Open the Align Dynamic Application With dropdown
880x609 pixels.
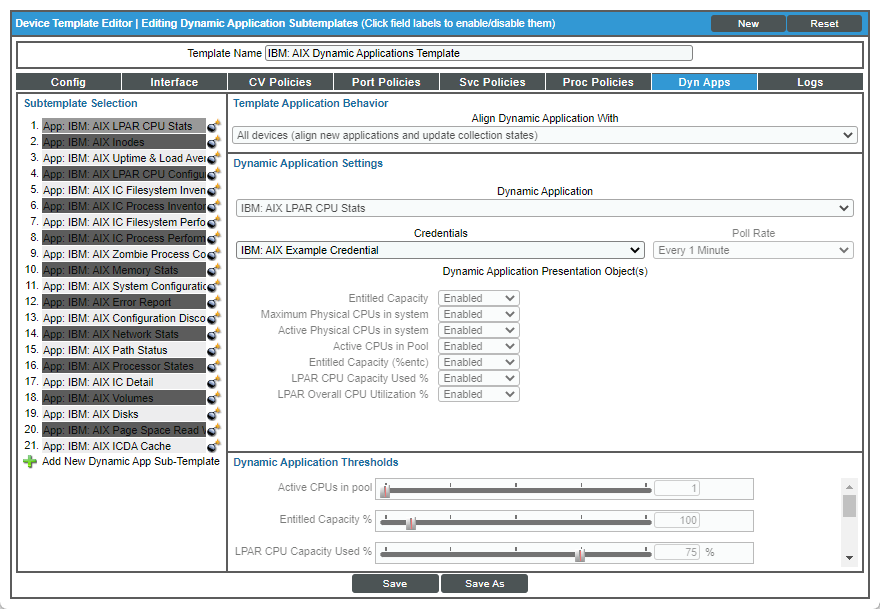pyautogui.click(x=544, y=135)
